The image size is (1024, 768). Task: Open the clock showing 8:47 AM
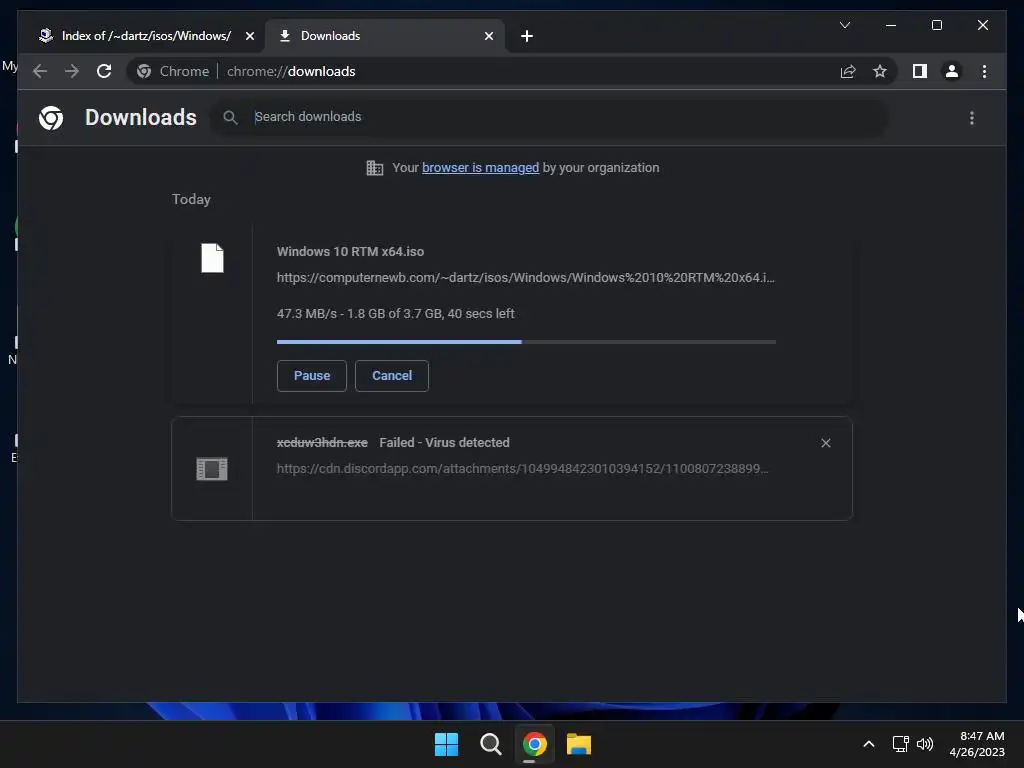click(x=977, y=744)
